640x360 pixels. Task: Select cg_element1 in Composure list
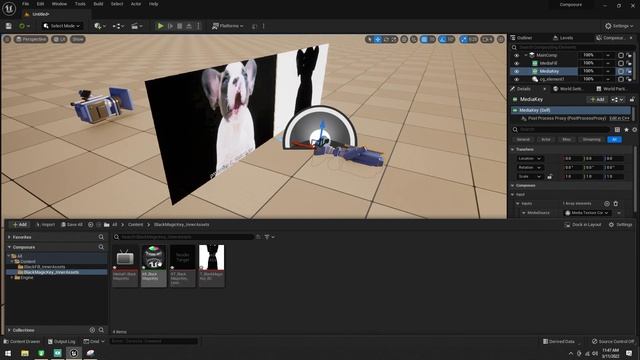coord(551,79)
